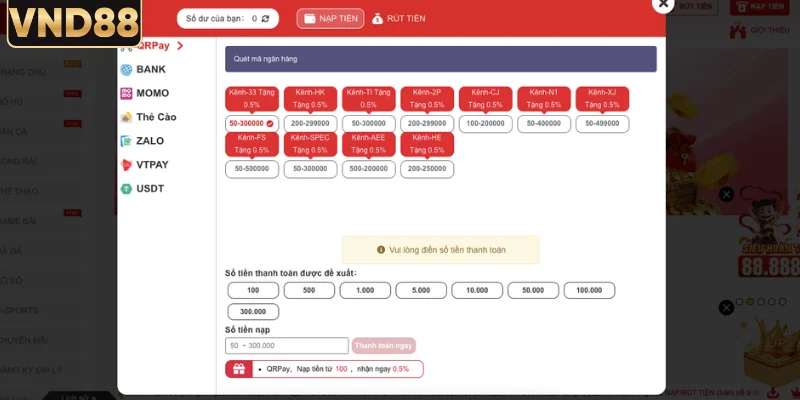
Task: Dismiss the VIP floating banner X circle
Action: 726,308
